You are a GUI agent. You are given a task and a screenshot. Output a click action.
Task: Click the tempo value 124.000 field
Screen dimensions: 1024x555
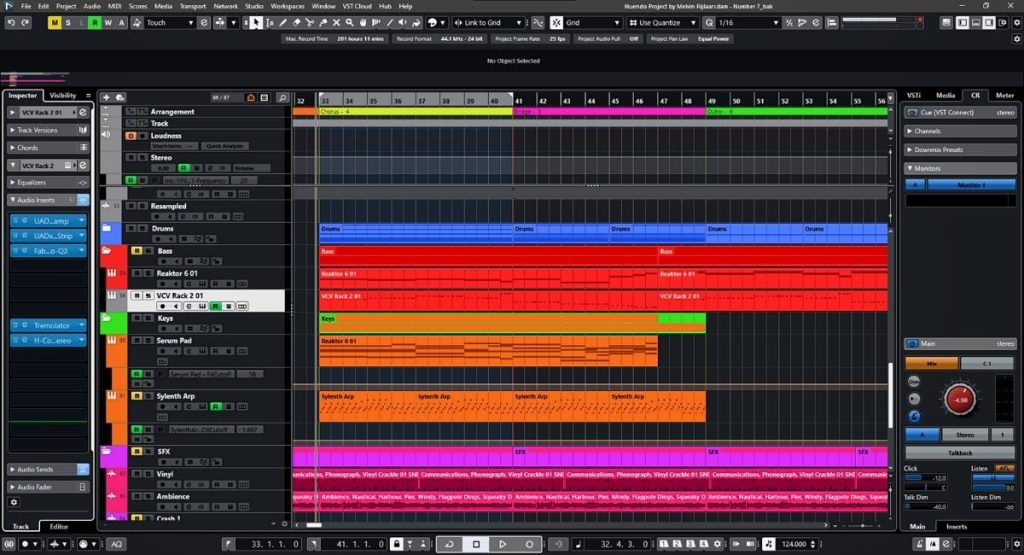[794, 544]
